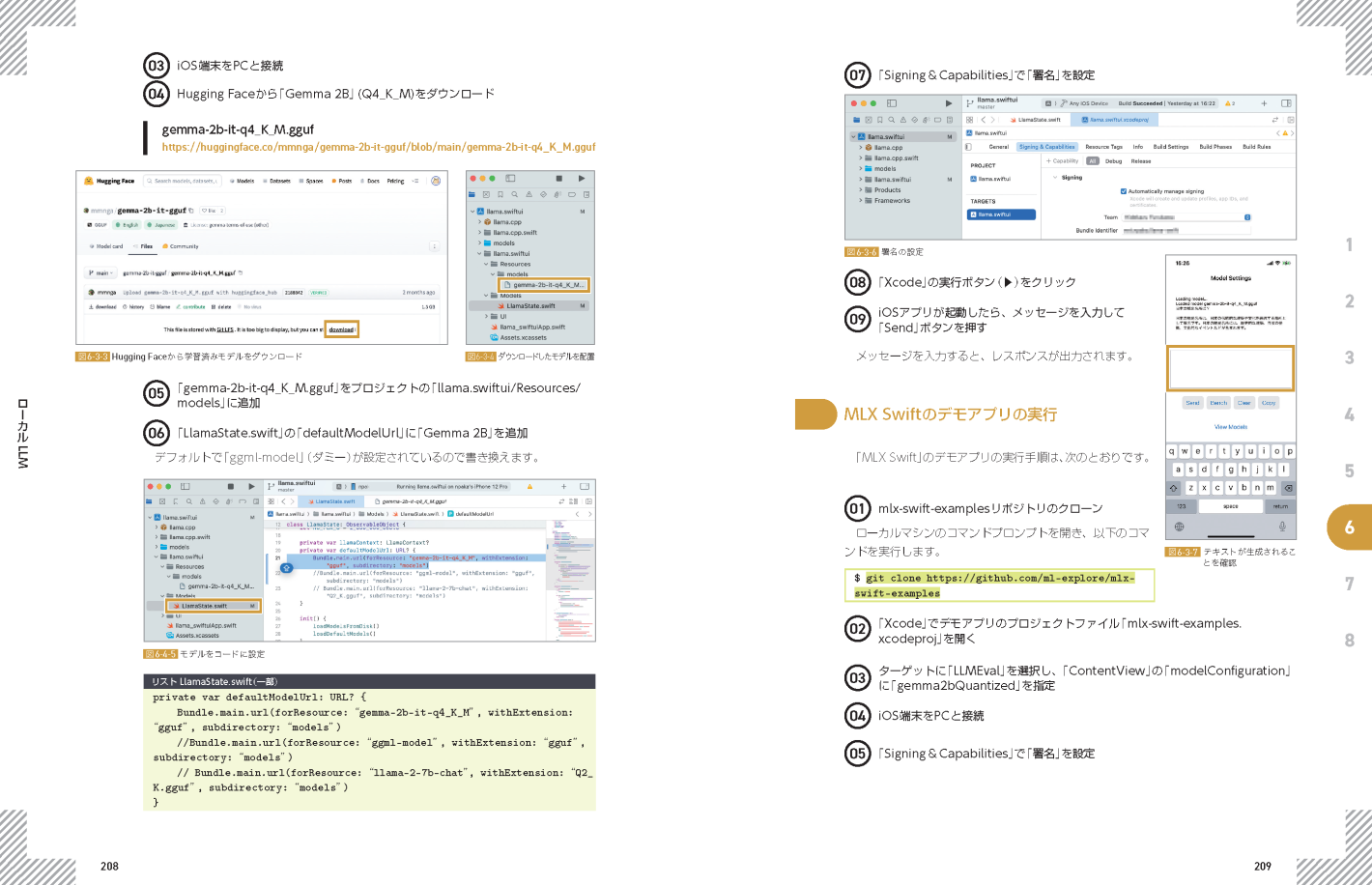Click the Run button in the navigator-only Xcode panel
Screen dimensions: 1372x885
[581, 179]
